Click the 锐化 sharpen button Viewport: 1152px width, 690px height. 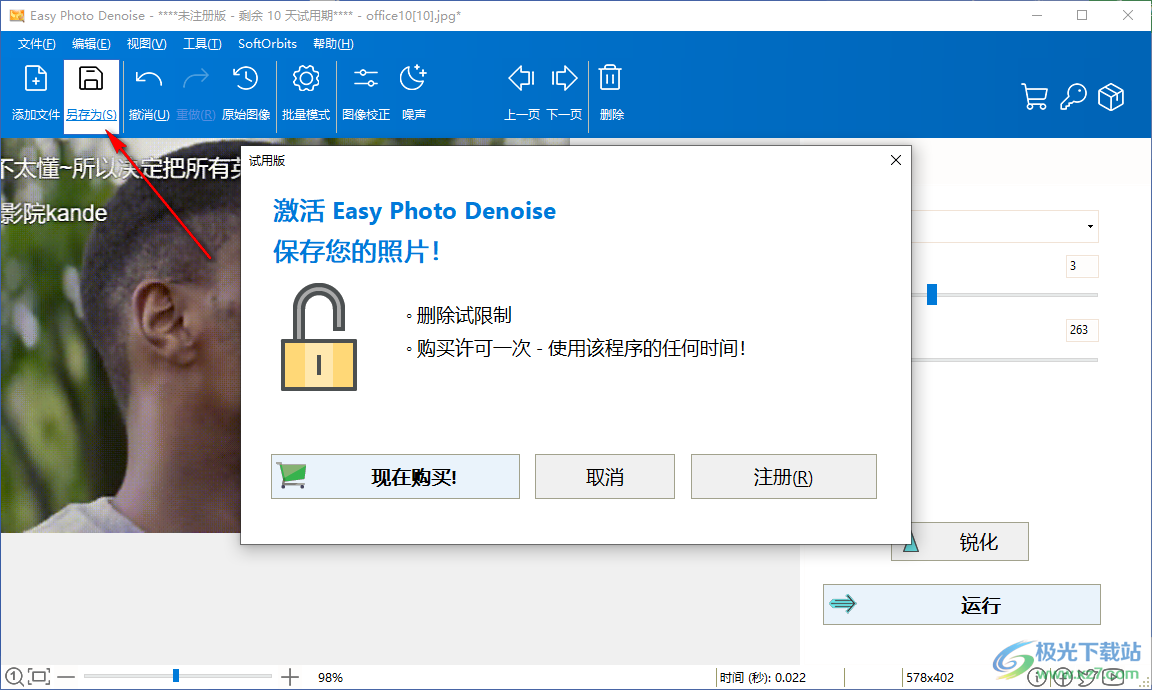tap(960, 542)
